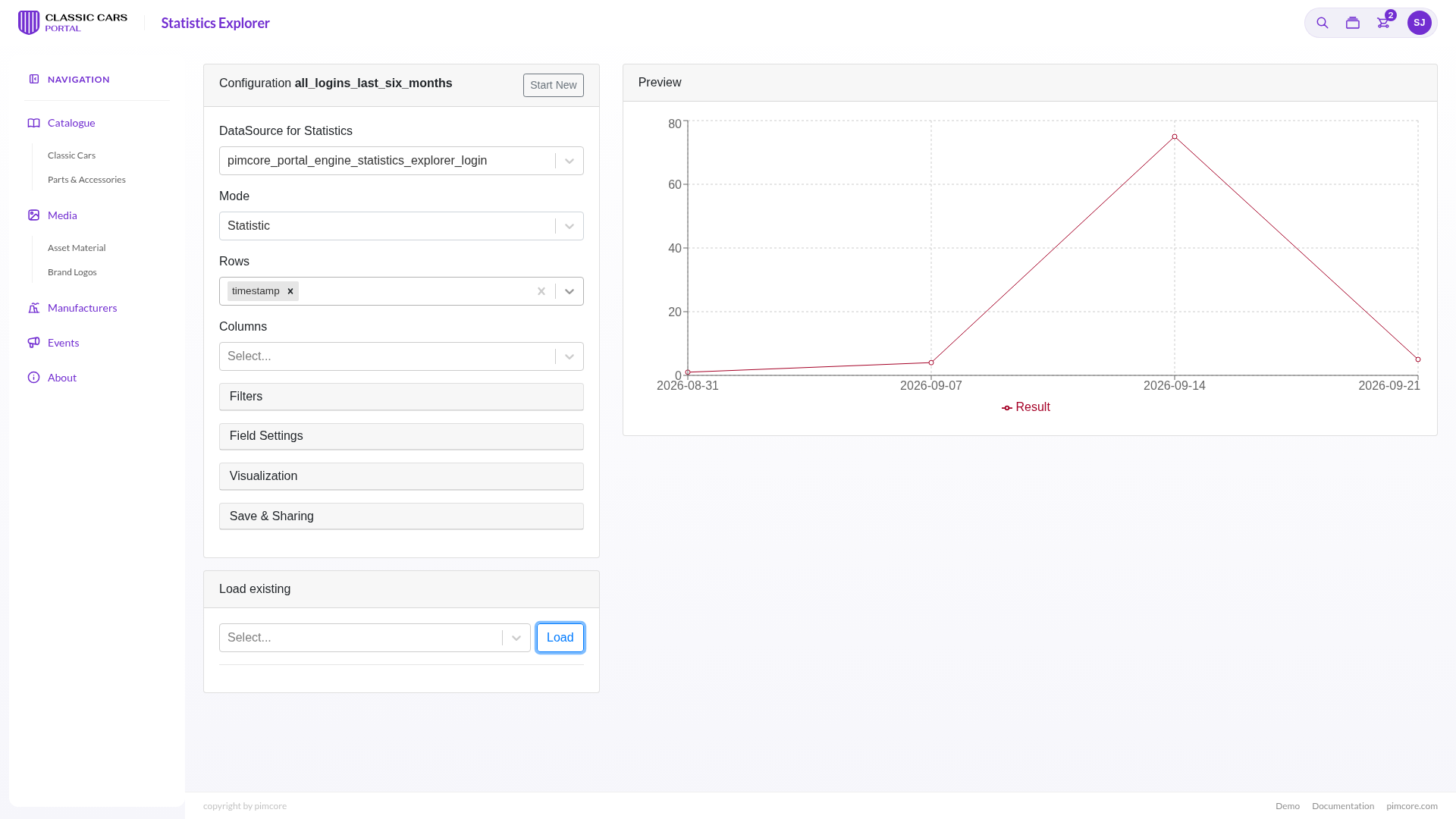This screenshot has width=1456, height=819.
Task: Open the Manufacturers navigation link
Action: [x=82, y=308]
